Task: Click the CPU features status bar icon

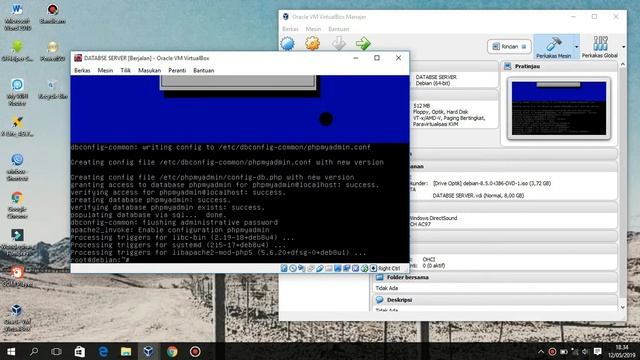Action: coord(356,268)
